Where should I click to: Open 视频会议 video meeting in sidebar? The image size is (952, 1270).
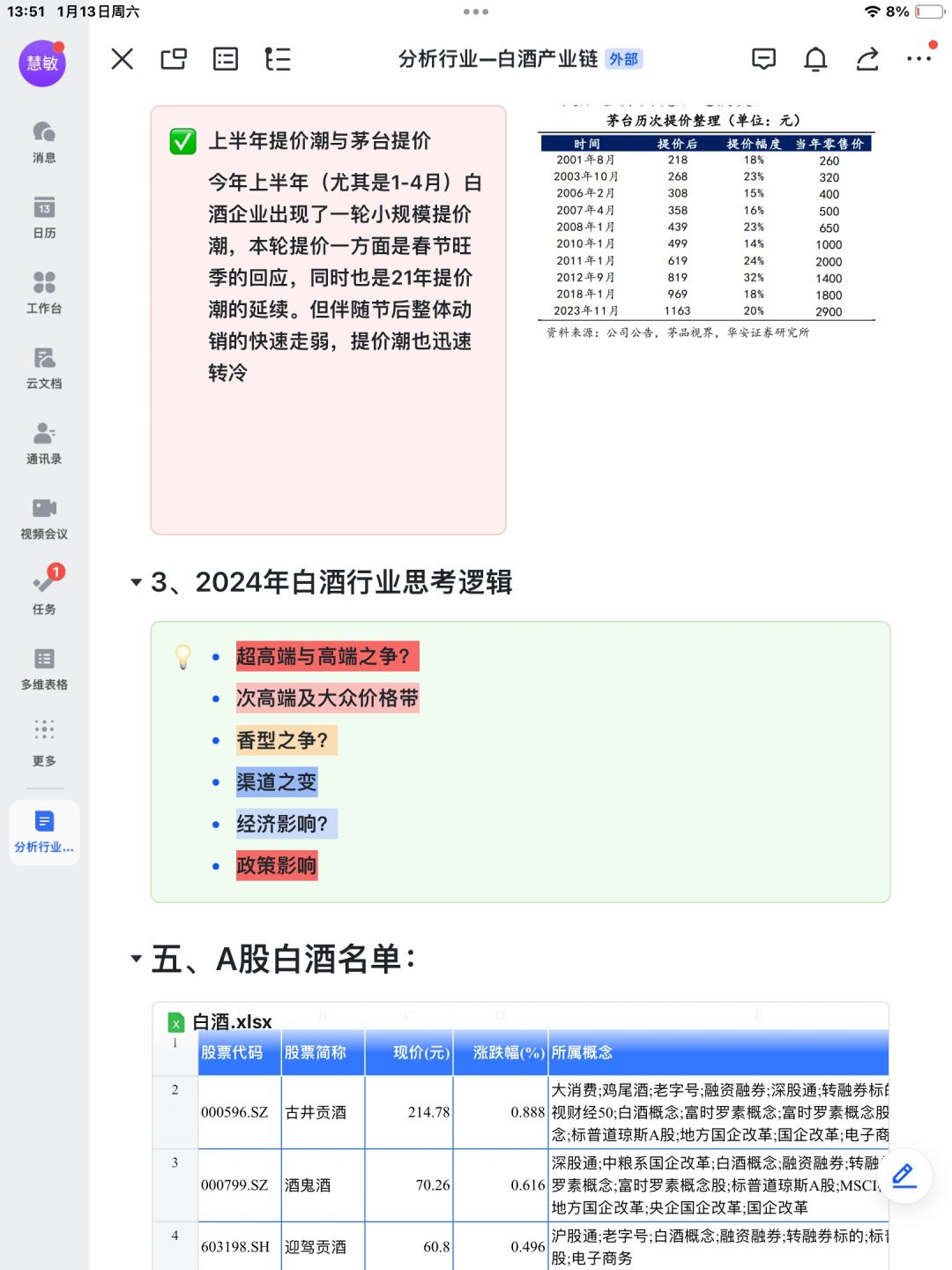point(44,519)
